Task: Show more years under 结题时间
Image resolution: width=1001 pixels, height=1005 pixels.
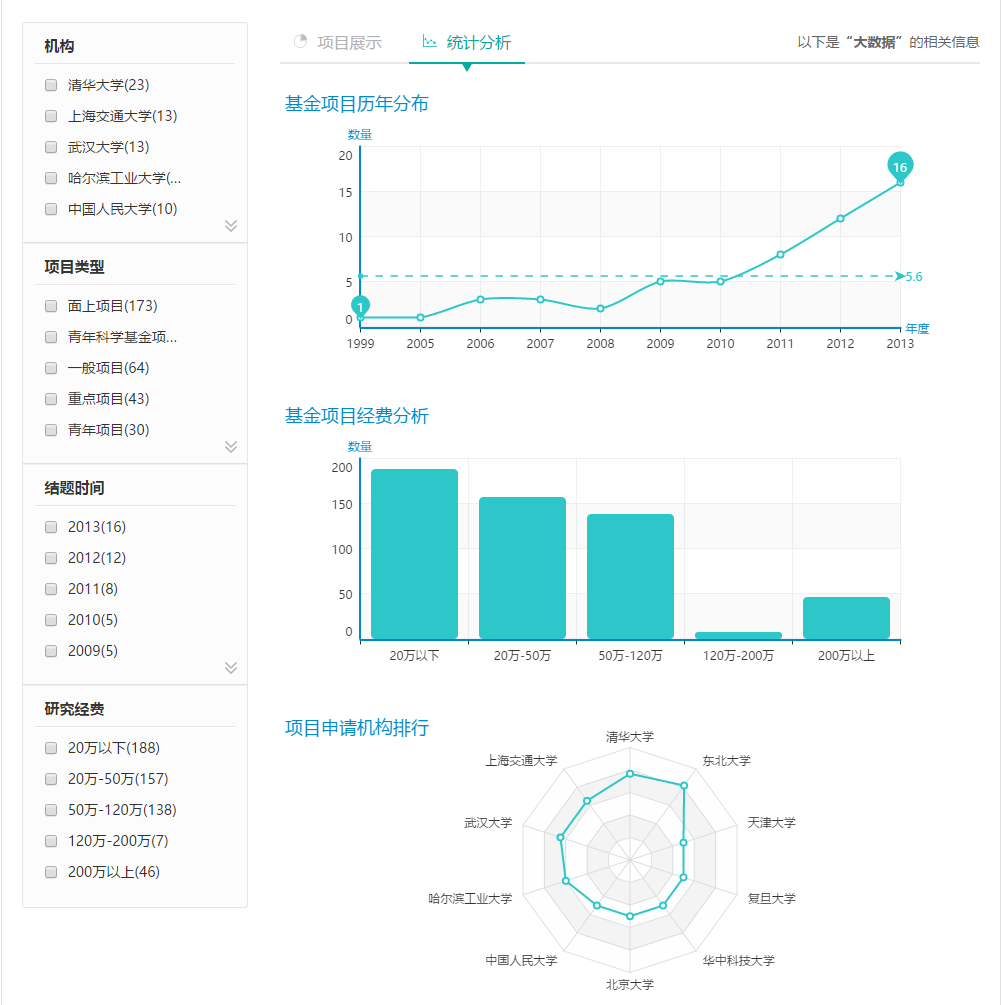Action: [231, 668]
